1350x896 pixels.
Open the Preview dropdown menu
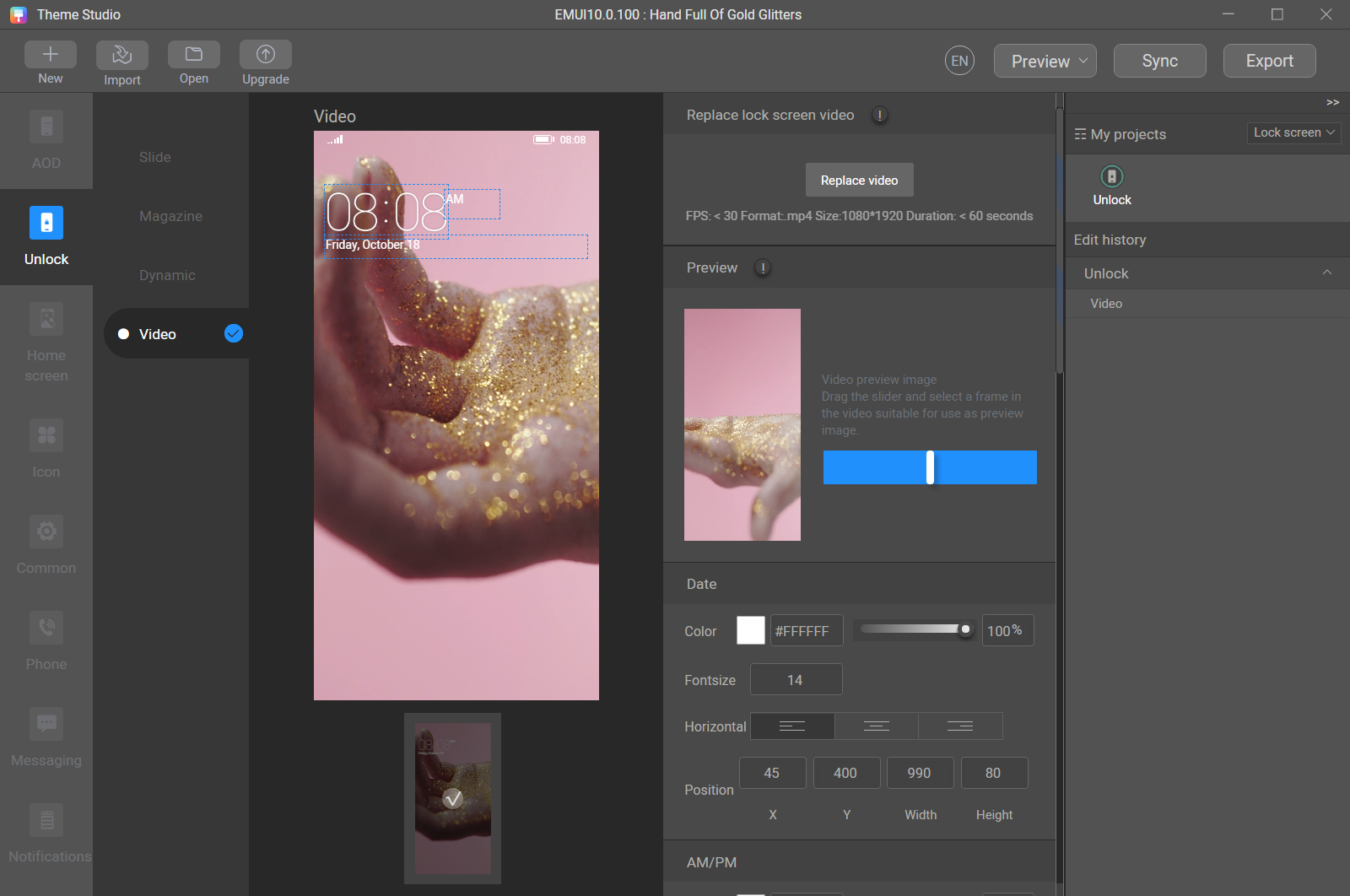(1045, 62)
